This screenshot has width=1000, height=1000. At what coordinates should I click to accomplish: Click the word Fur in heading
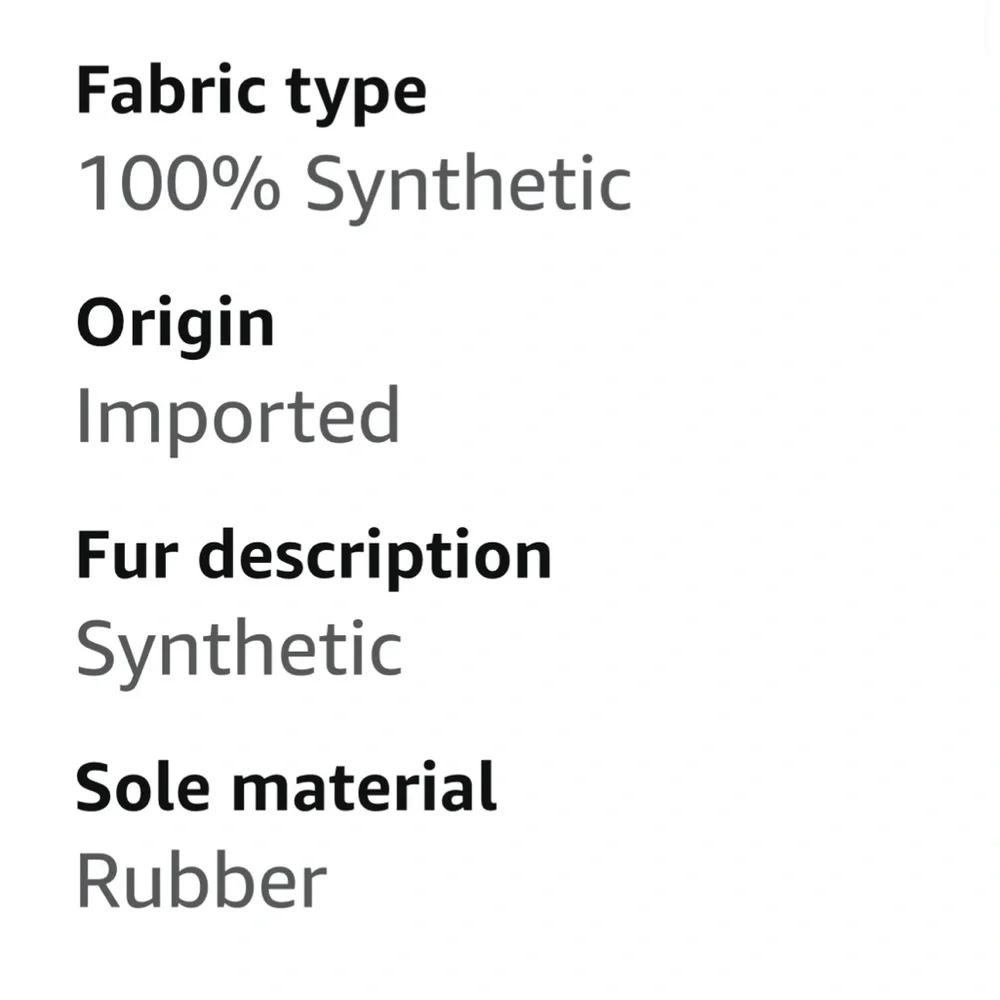[x=116, y=555]
